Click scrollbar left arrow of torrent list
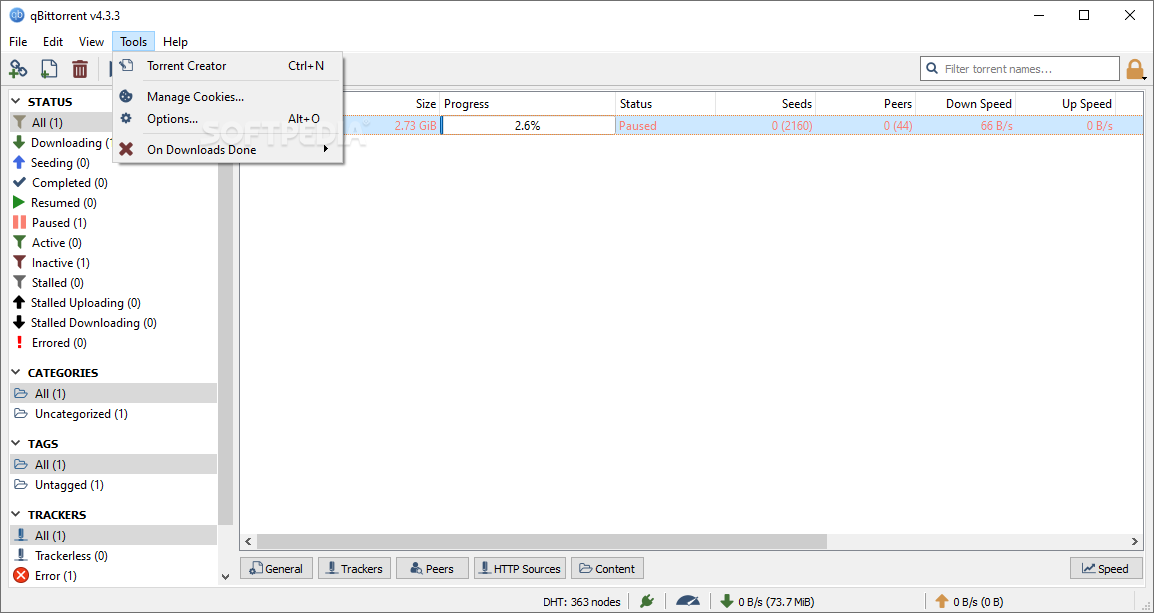 (249, 541)
